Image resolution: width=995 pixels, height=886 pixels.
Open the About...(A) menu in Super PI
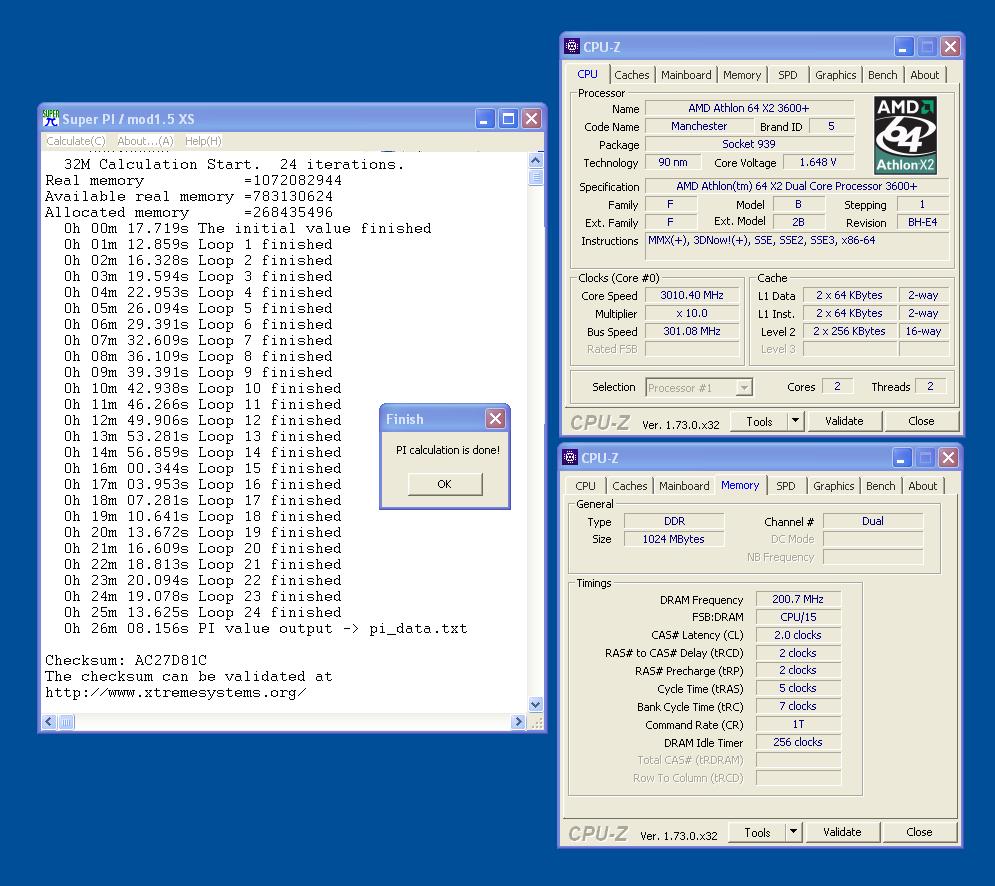(145, 141)
